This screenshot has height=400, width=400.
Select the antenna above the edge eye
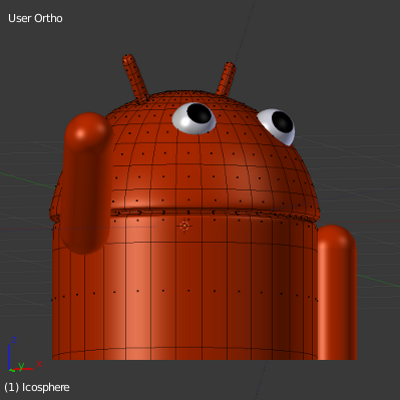(x=226, y=79)
